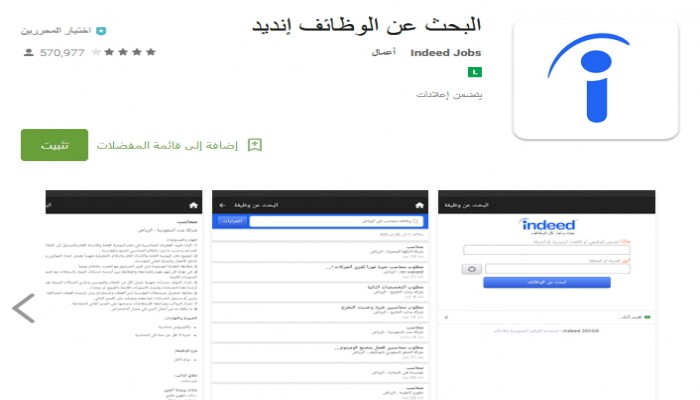The image size is (700, 400).
Task: Click the Indeed app icon
Action: pyautogui.click(x=596, y=79)
